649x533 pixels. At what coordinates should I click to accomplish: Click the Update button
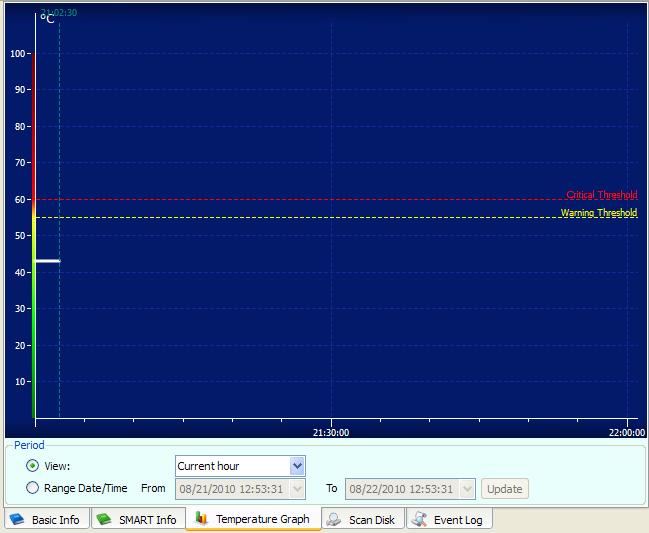coord(505,489)
